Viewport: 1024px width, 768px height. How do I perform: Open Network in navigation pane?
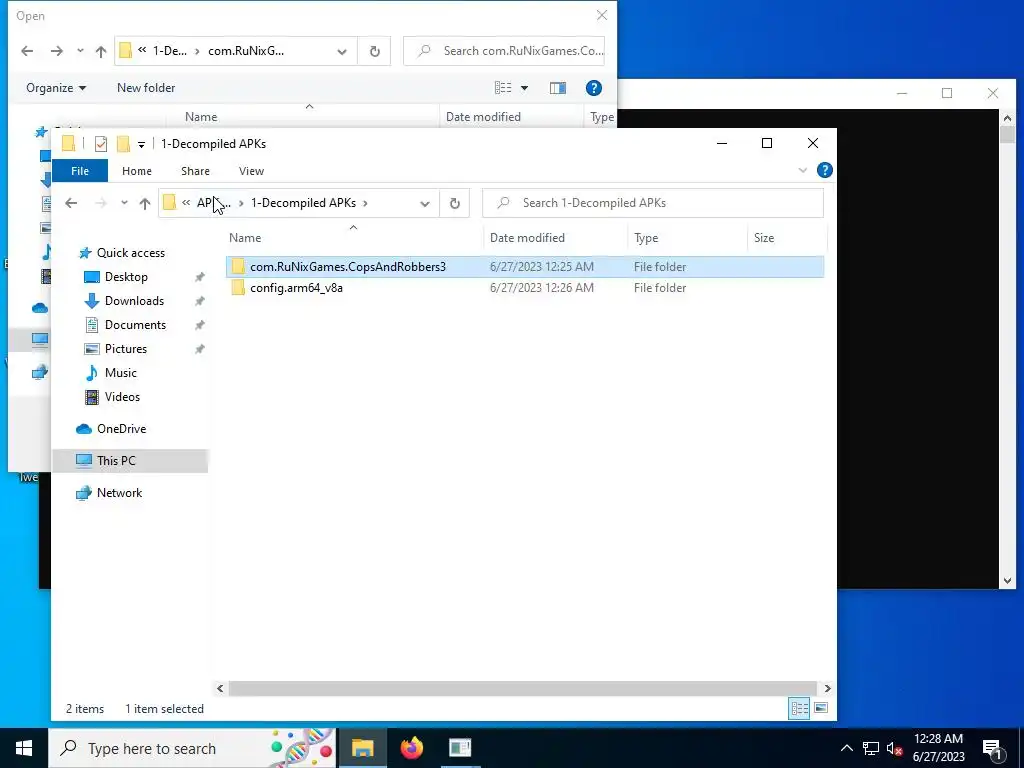click(x=120, y=493)
